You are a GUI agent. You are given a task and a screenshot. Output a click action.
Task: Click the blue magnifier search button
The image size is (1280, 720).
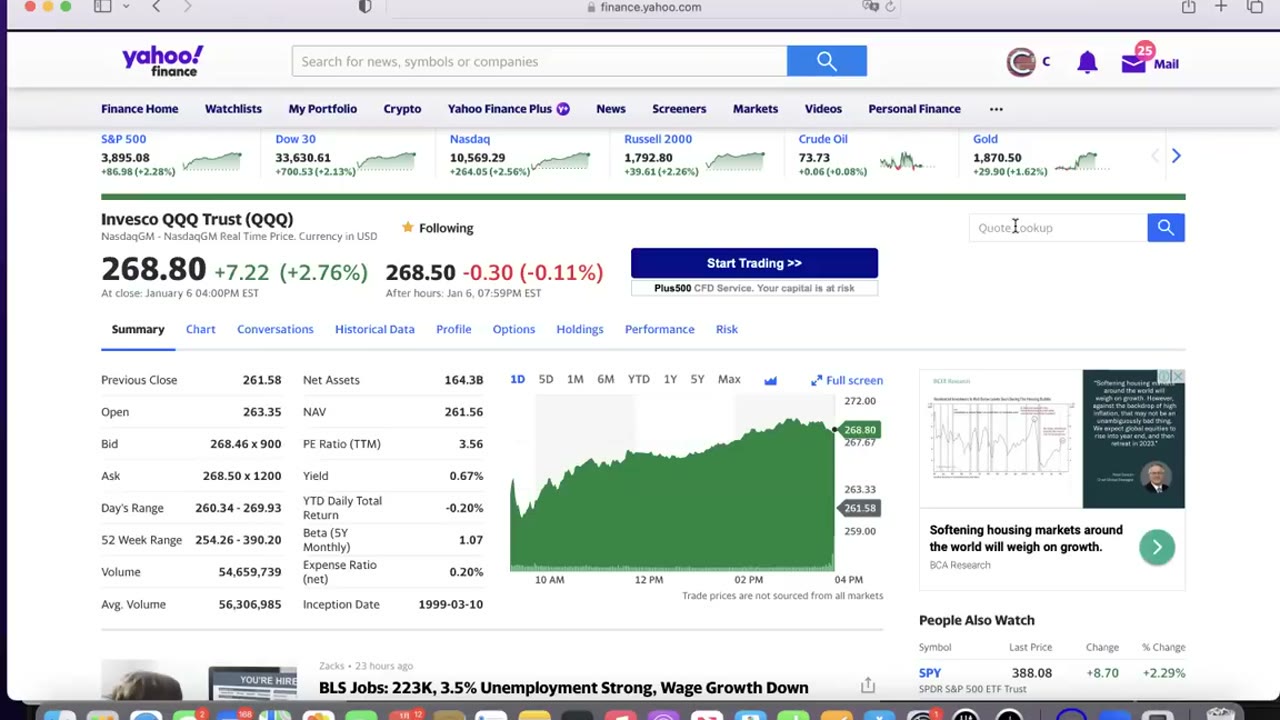pyautogui.click(x=827, y=61)
